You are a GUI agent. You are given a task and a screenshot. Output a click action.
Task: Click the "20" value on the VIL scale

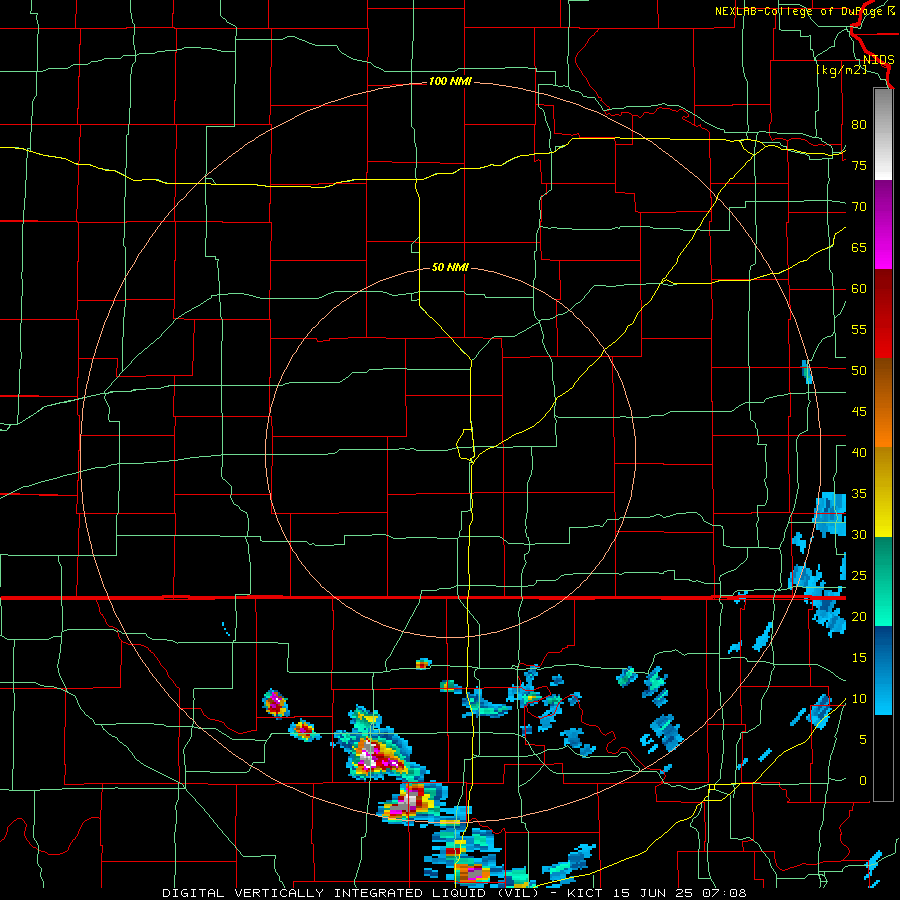coord(859,616)
